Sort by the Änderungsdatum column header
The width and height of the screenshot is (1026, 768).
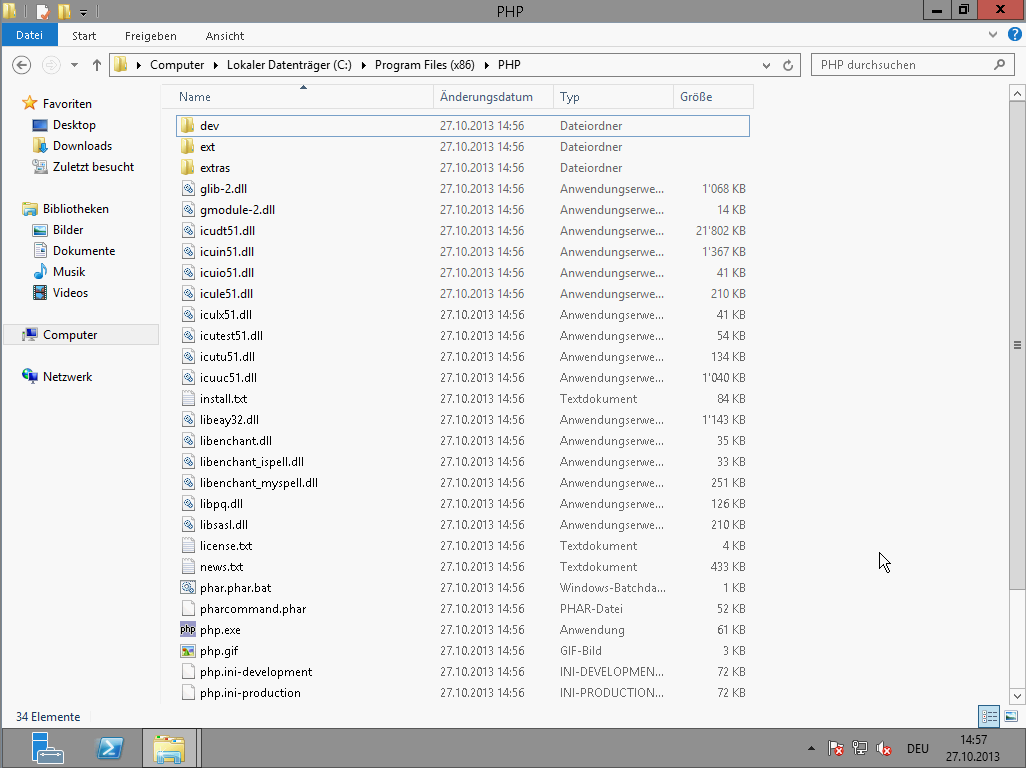493,97
